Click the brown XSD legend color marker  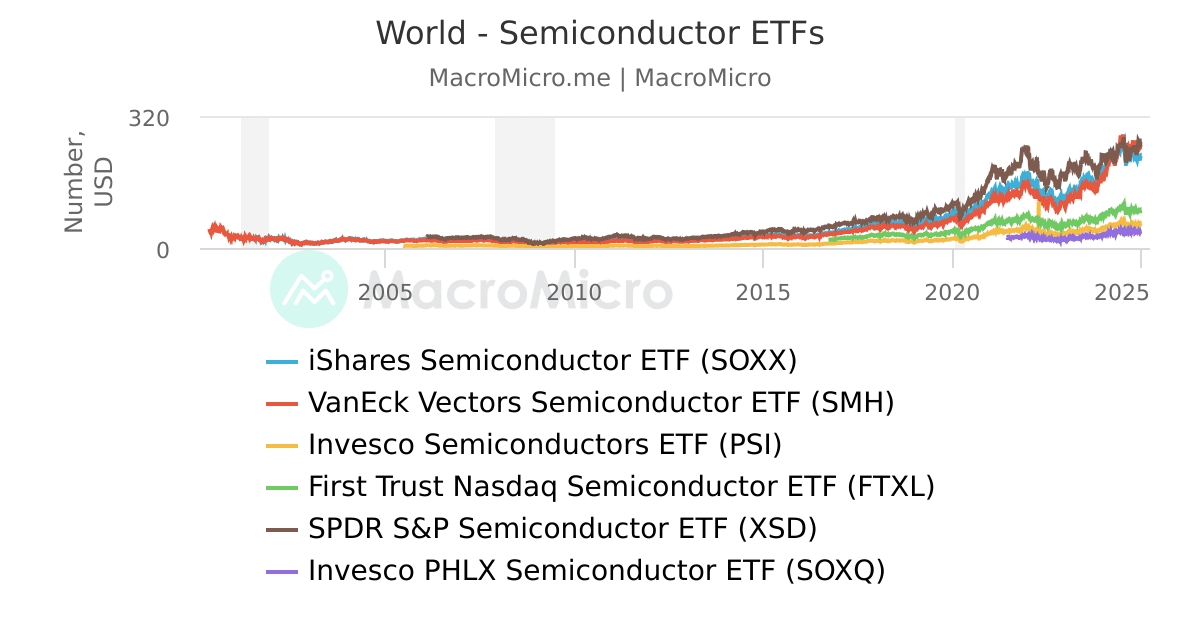282,529
